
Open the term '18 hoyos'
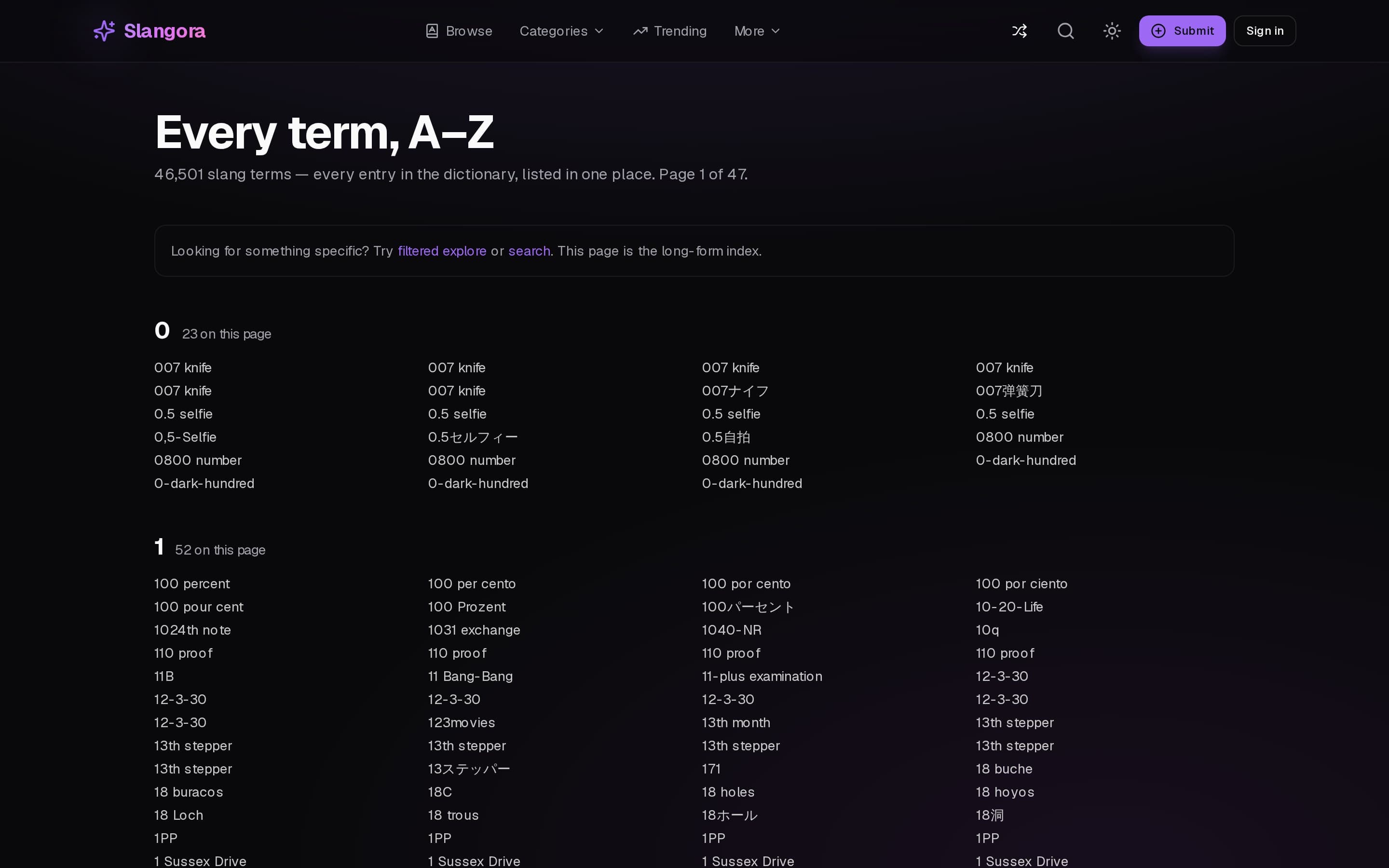coord(1005,792)
